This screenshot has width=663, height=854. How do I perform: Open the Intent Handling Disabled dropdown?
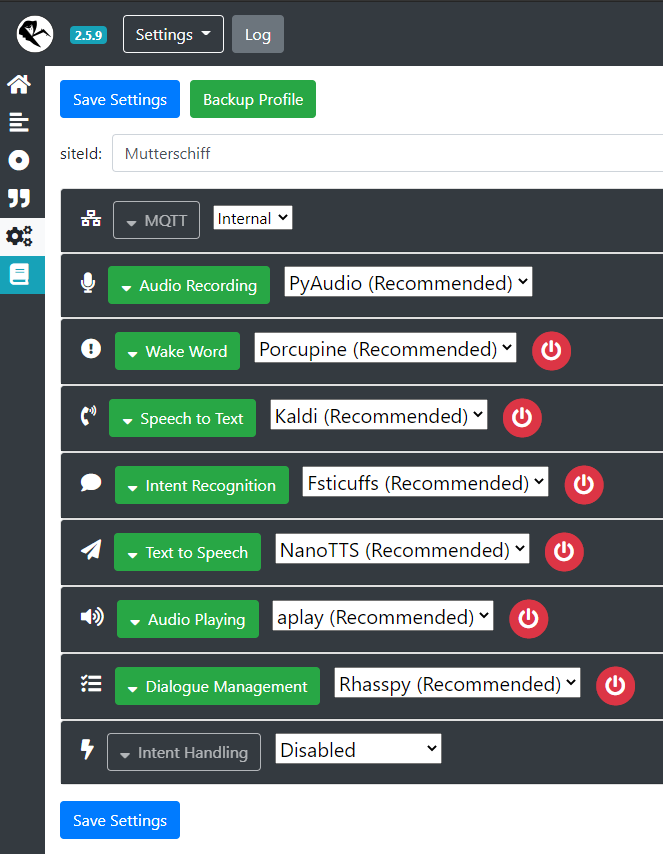click(x=358, y=749)
